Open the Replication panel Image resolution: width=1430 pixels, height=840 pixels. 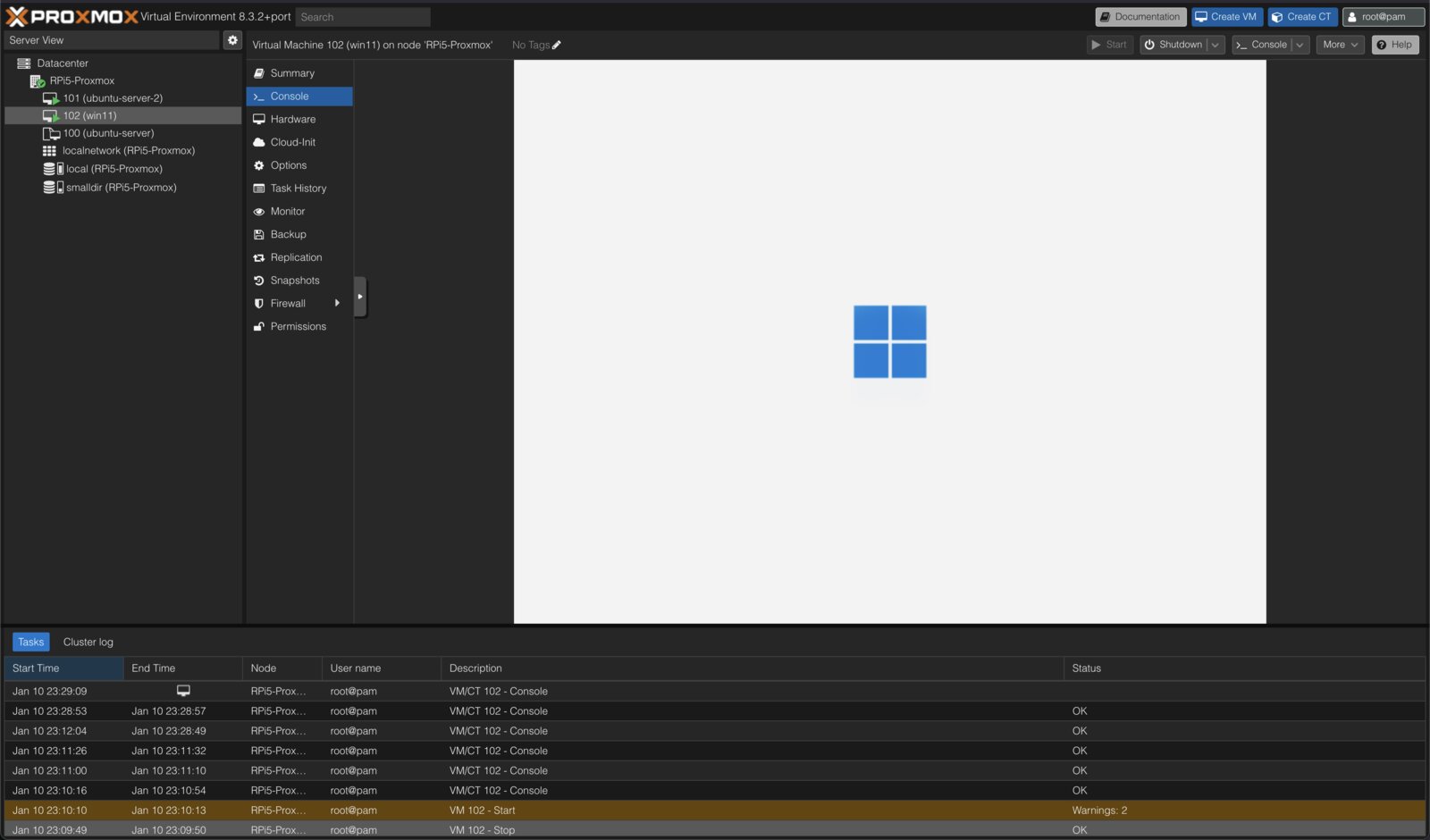click(x=299, y=257)
